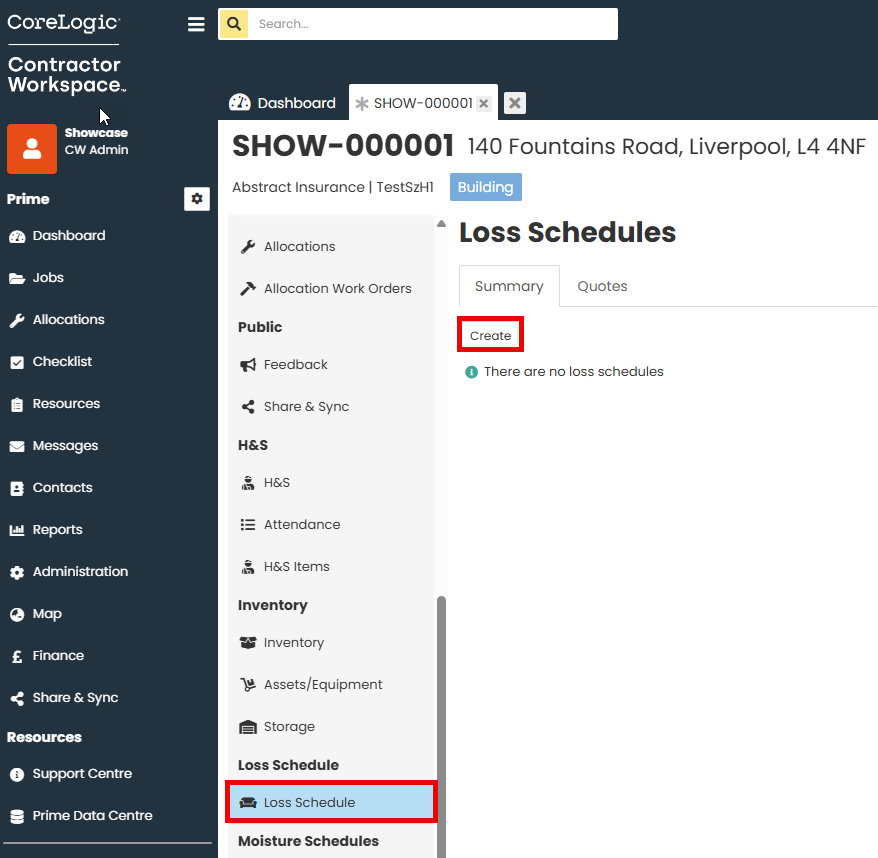Click job menu scrollbar up arrow
The width and height of the screenshot is (878, 858).
(x=441, y=223)
